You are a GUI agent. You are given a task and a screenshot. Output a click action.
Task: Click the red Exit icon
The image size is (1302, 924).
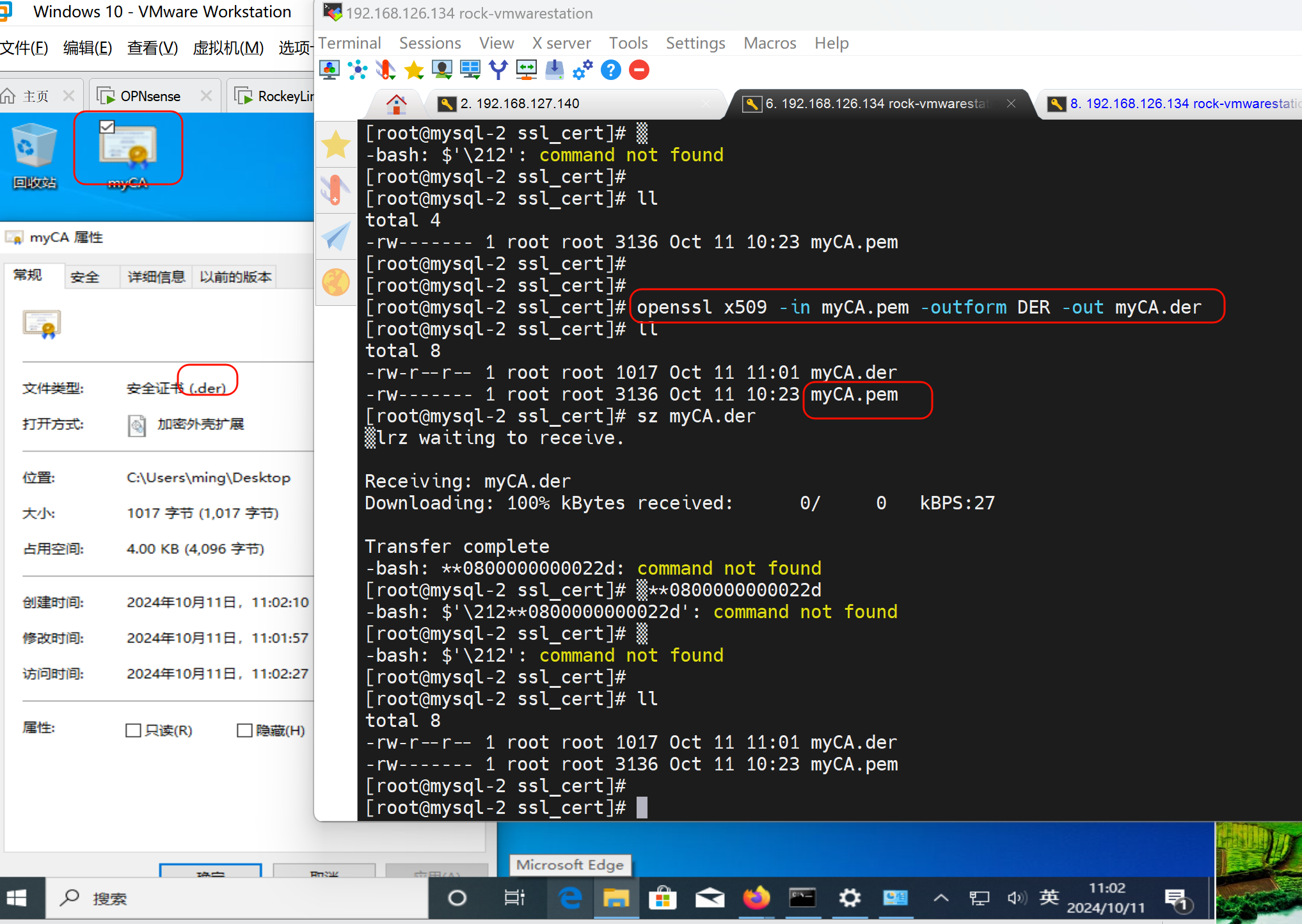639,70
